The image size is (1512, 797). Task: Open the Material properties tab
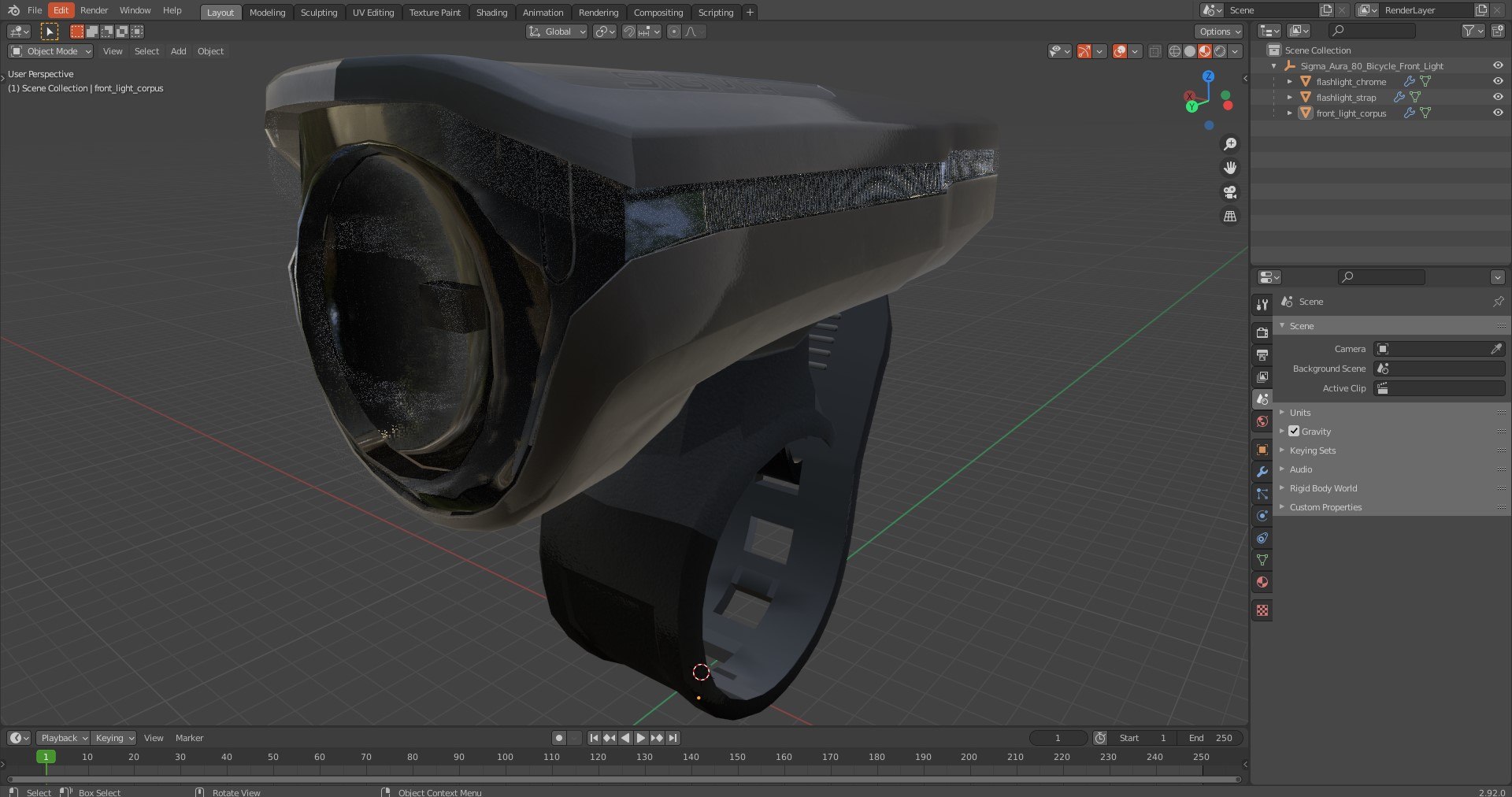[1262, 582]
